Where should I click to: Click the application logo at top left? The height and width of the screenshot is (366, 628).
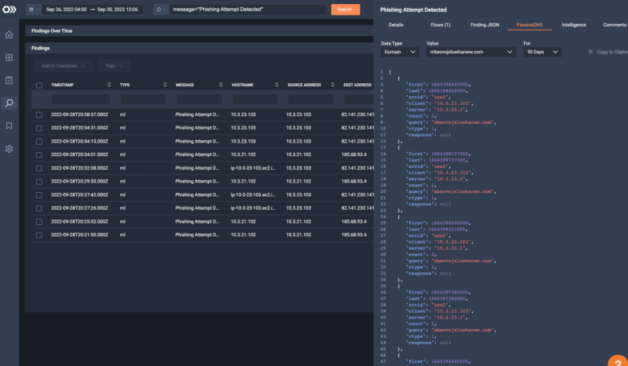9,10
